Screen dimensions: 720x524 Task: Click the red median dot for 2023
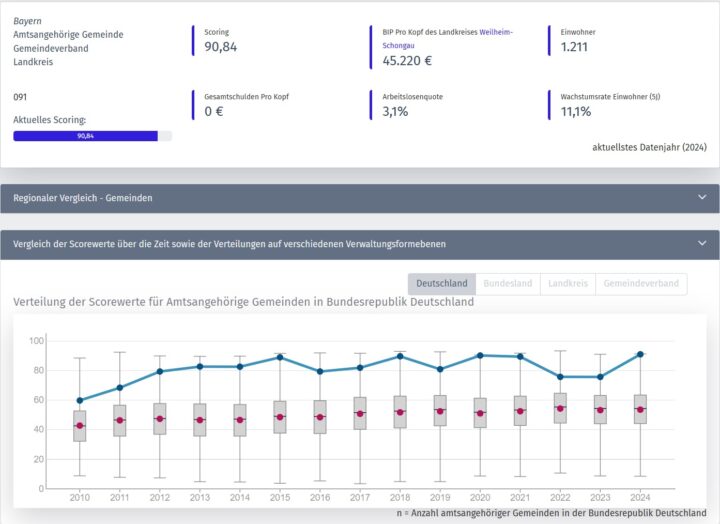click(x=600, y=409)
